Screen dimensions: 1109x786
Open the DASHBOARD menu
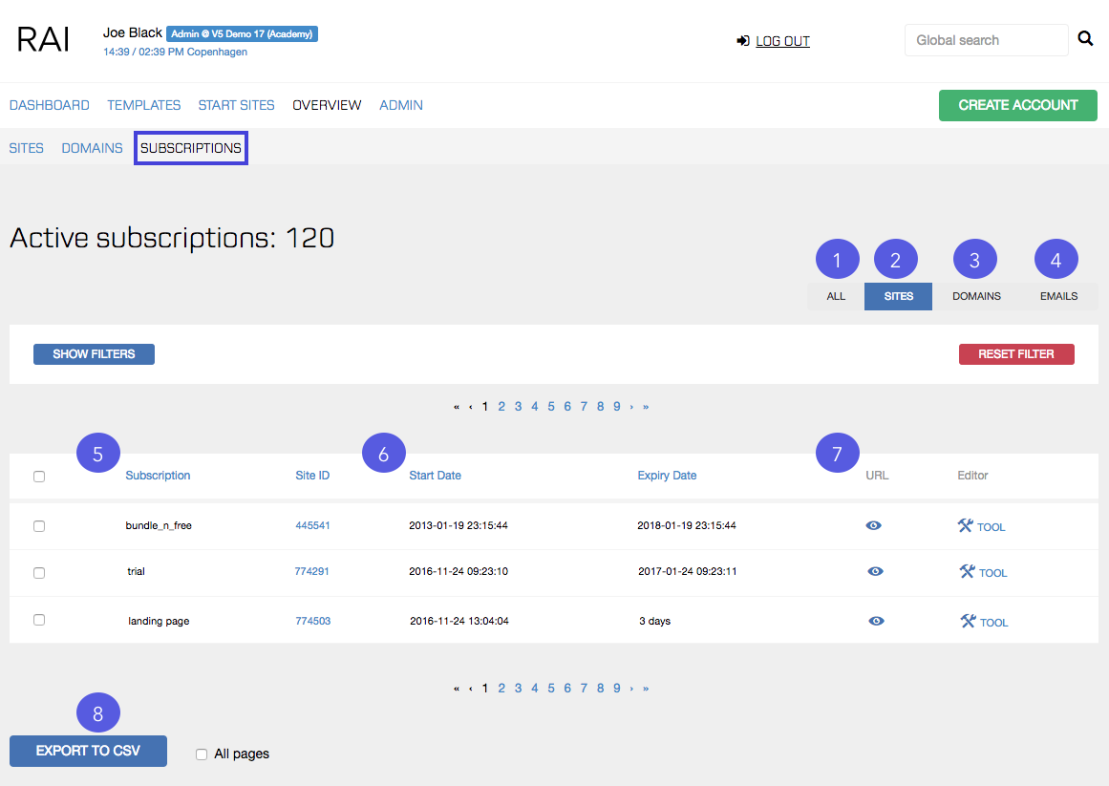tap(50, 105)
